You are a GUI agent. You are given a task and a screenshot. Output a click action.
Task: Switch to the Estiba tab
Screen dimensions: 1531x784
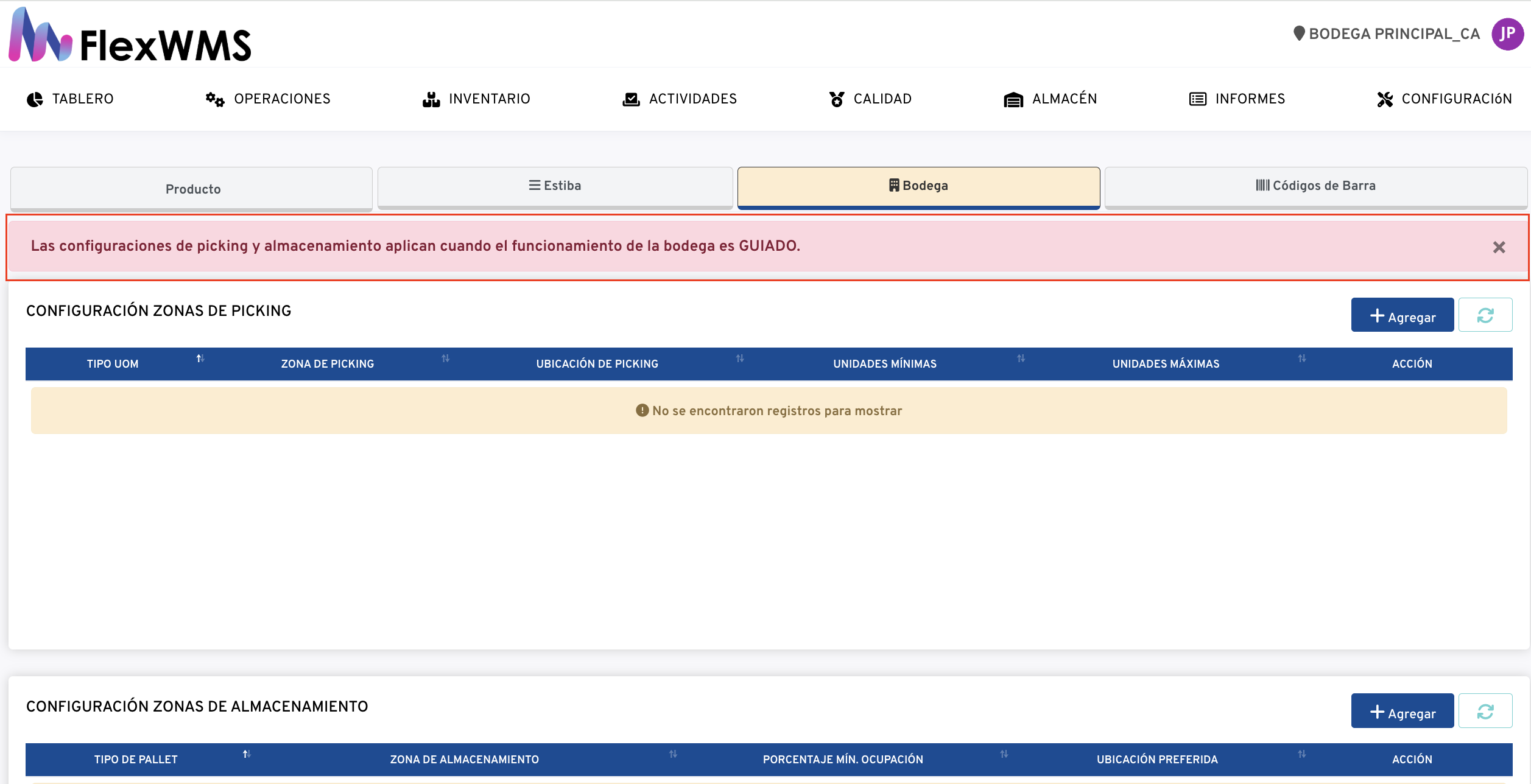555,186
